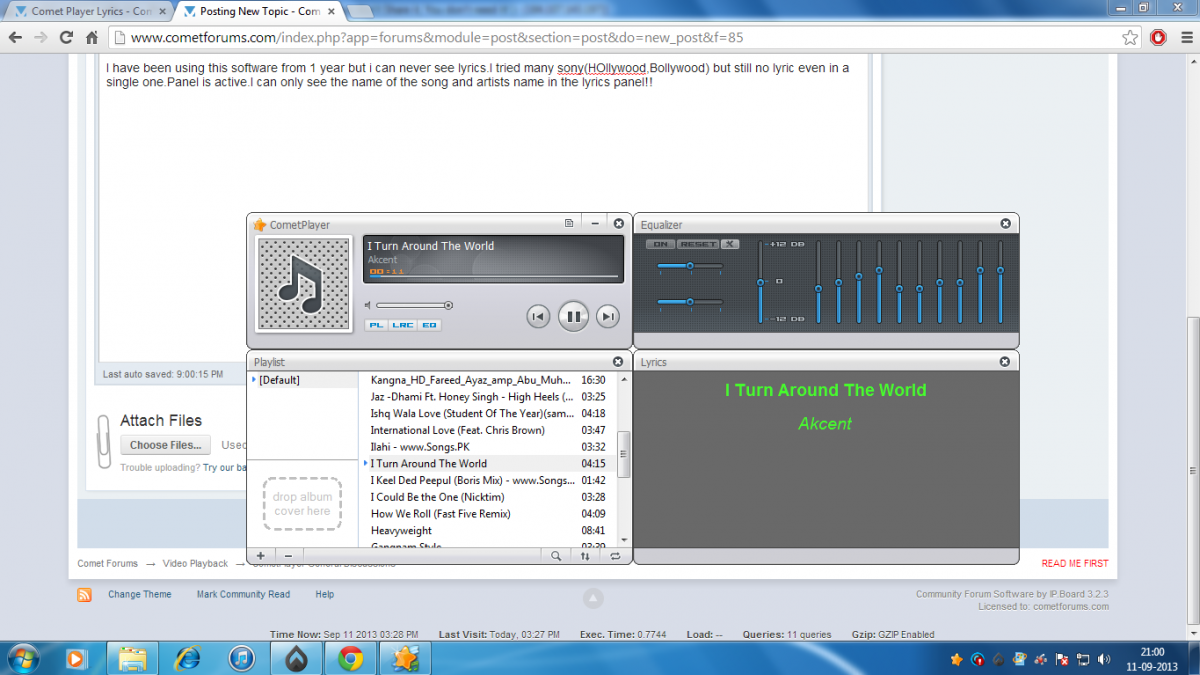This screenshot has width=1200, height=675.
Task: Select I Turn Around The World in playlist
Action: (x=488, y=463)
